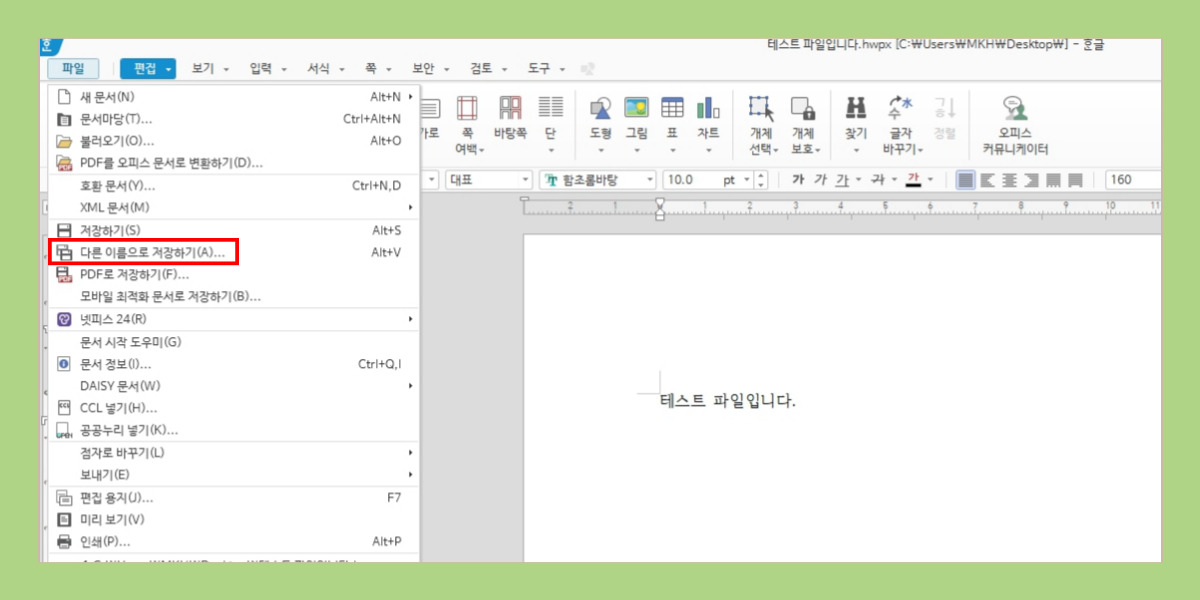Image resolution: width=1200 pixels, height=600 pixels.
Task: Open the 파일 menu
Action: (73, 69)
